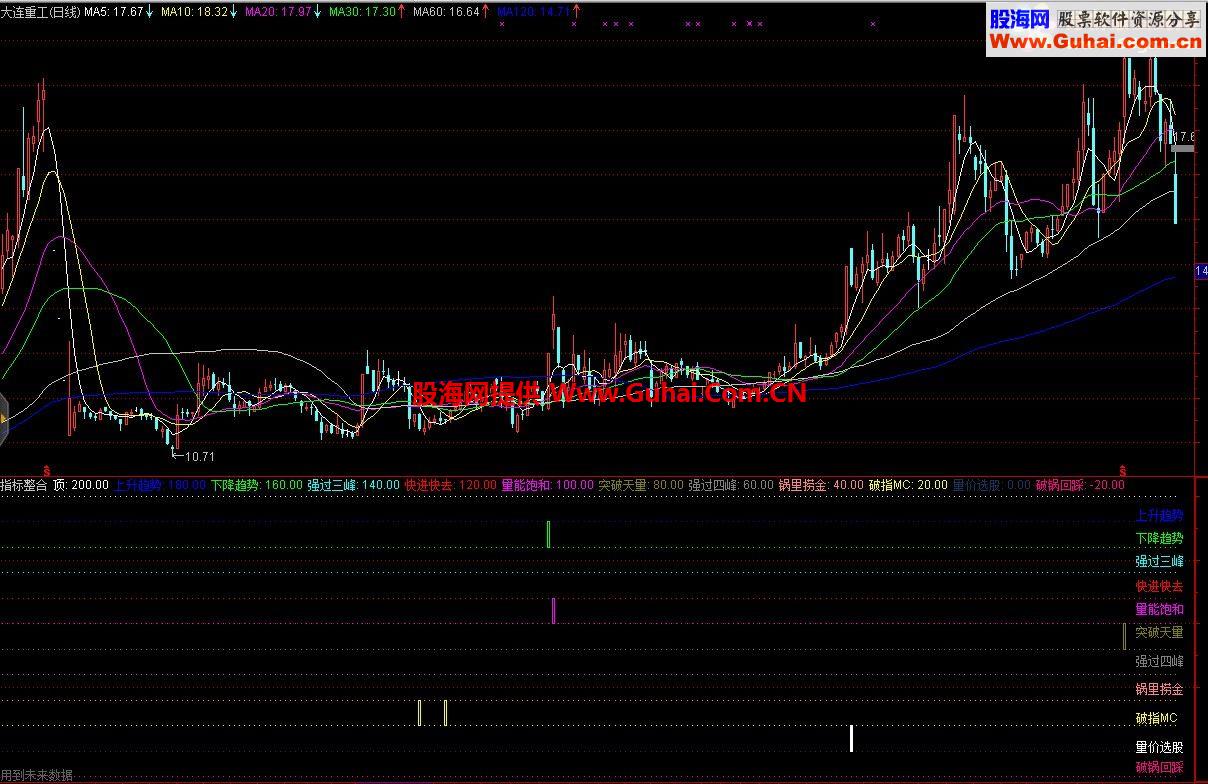Click the 用到未来数据 notice text
Screen dimensions: 1208x784
[37, 776]
